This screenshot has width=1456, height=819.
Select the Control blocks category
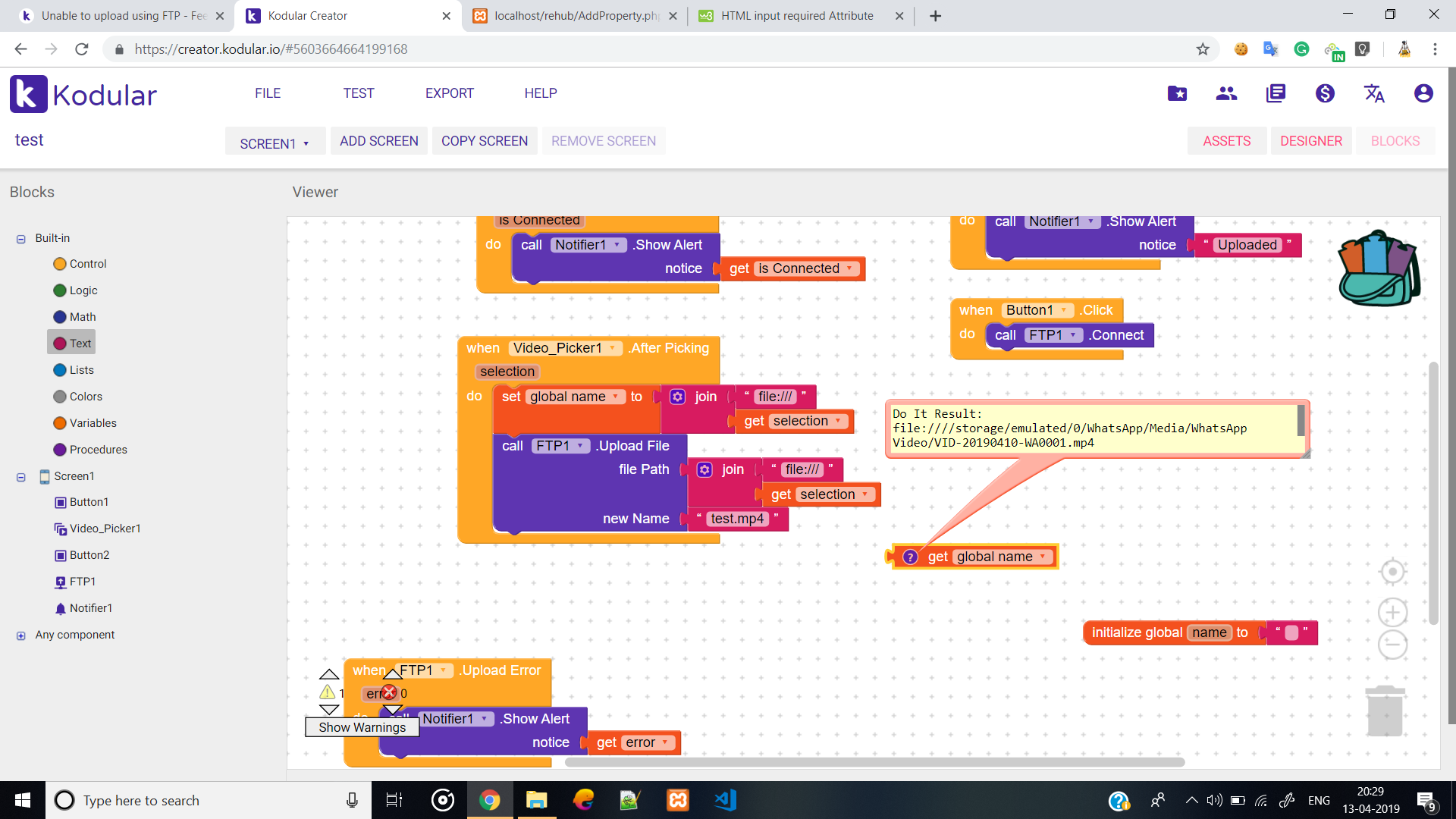coord(80,264)
